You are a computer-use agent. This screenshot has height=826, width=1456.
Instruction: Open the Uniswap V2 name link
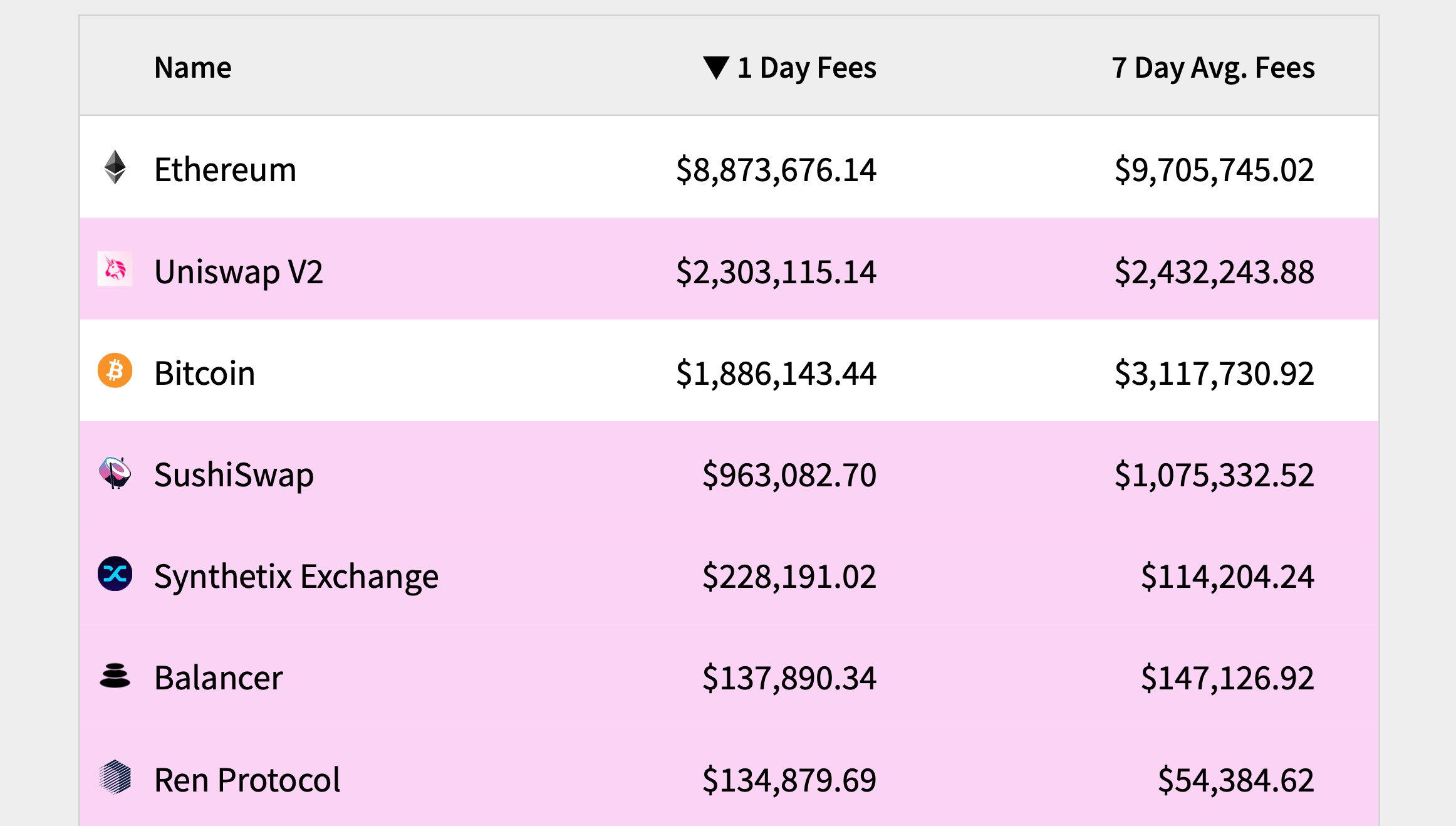239,272
